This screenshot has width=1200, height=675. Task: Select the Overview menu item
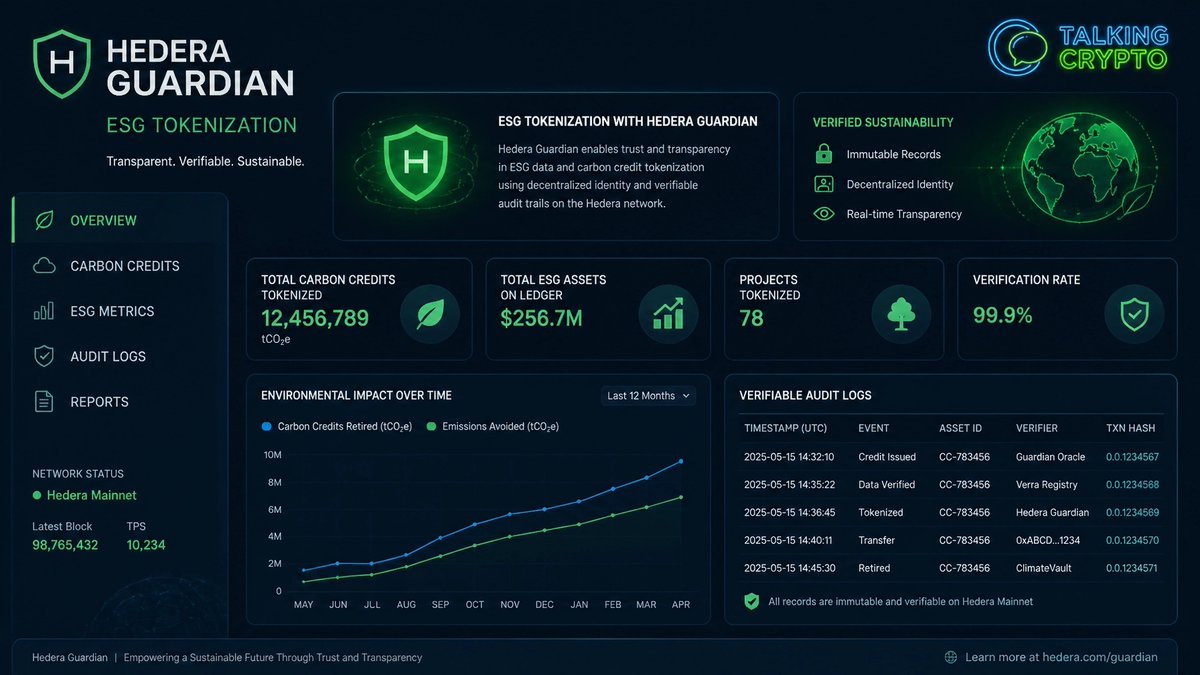tap(120, 220)
